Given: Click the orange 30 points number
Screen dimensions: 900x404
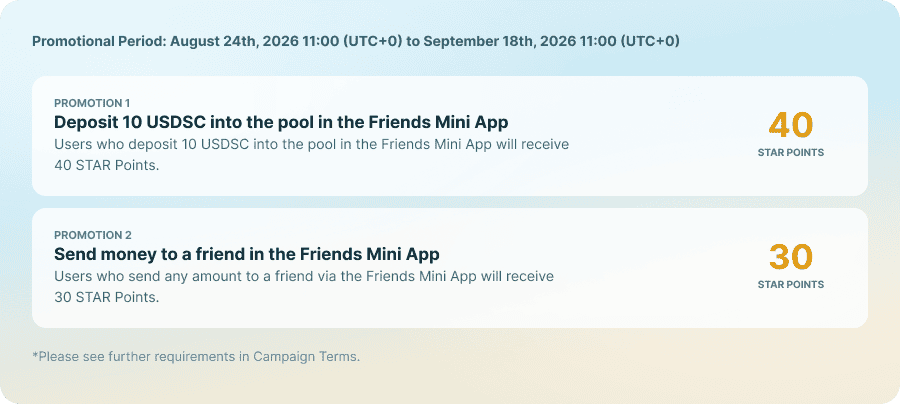Looking at the screenshot, I should (x=791, y=258).
